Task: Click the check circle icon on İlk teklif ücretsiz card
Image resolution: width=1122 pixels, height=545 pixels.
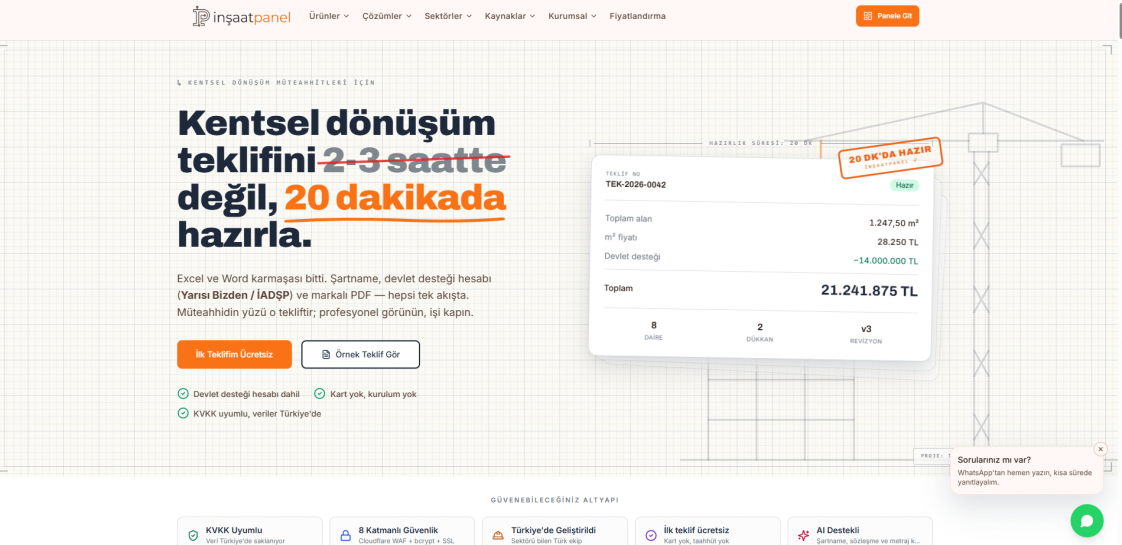Action: click(x=651, y=535)
